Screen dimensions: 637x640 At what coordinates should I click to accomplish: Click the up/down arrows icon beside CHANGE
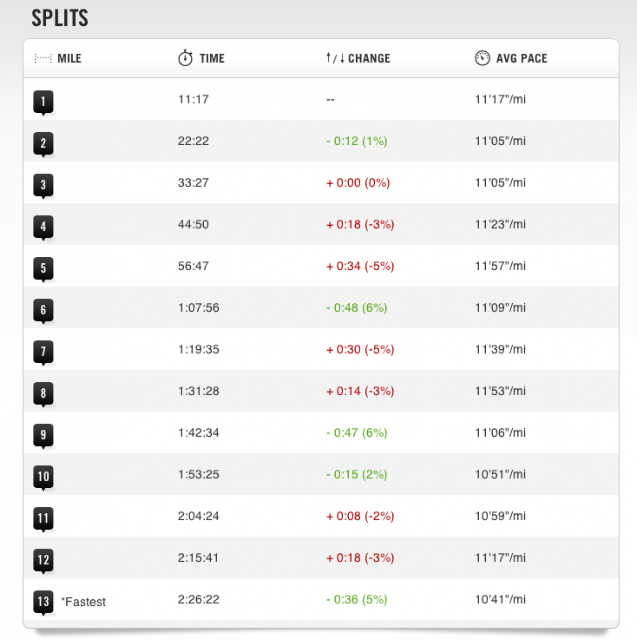coord(335,58)
